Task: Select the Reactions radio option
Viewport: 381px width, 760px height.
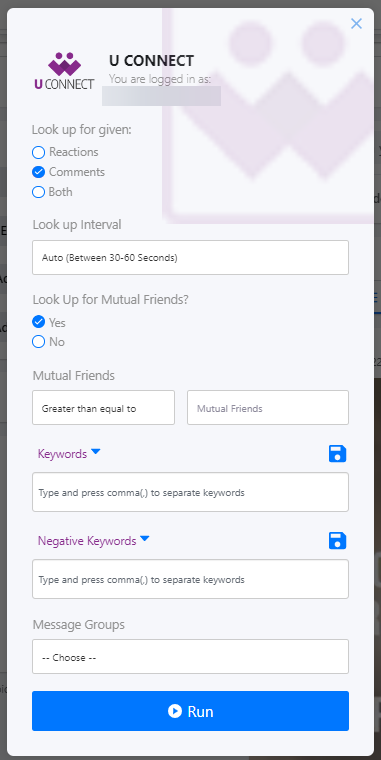Action: click(x=38, y=152)
